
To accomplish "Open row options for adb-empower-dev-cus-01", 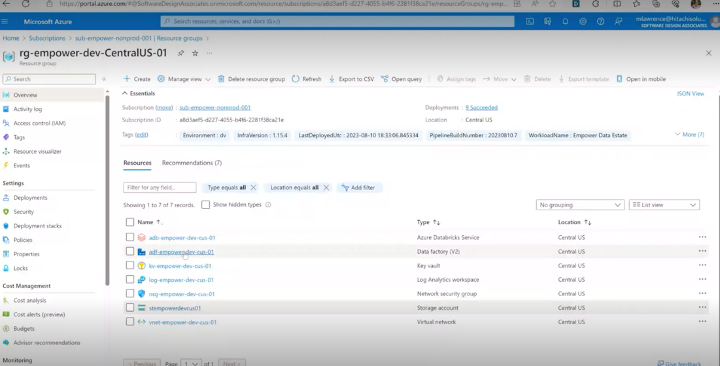I will tap(702, 237).
